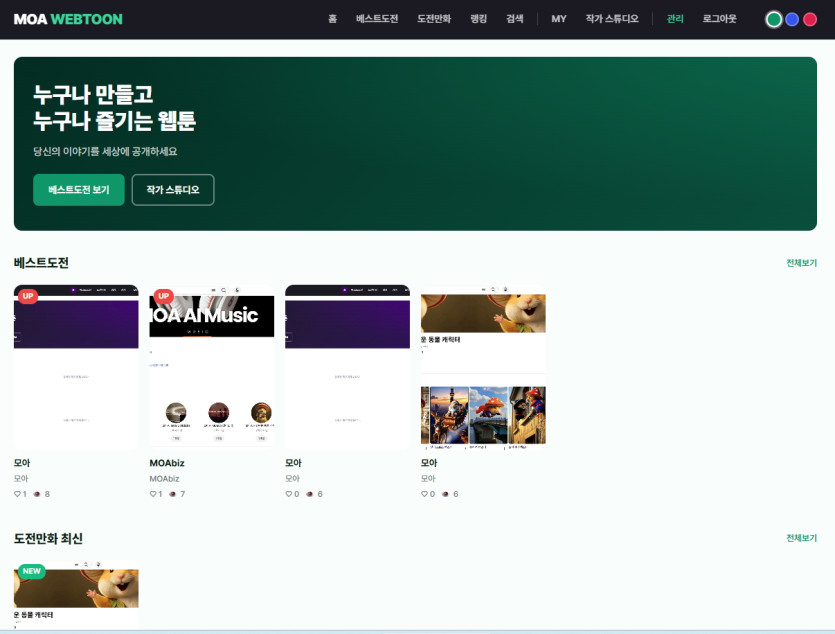
Task: Click the heart icon on the MOAbiz card
Action: (153, 494)
